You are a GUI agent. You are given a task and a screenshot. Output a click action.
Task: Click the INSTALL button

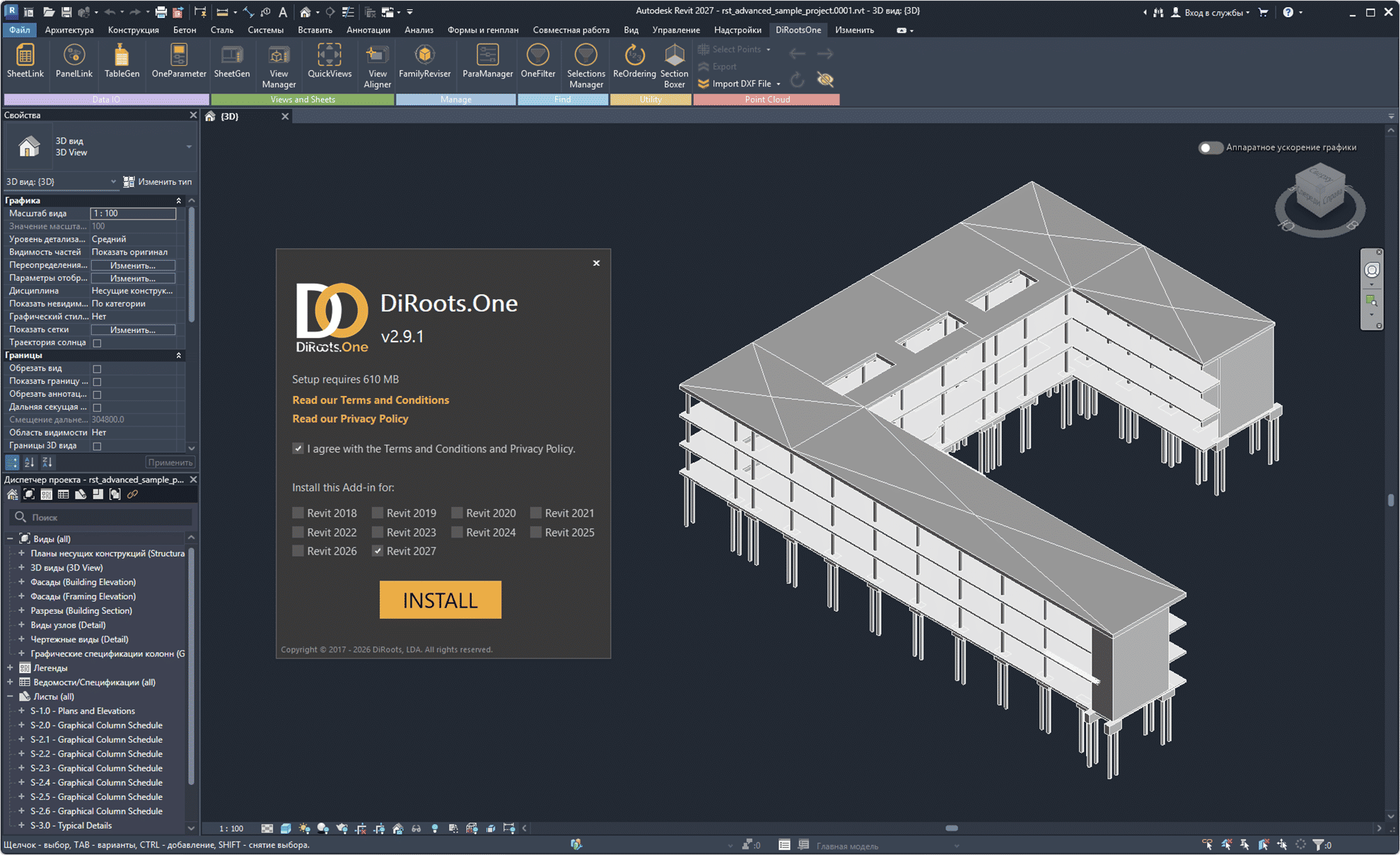(x=440, y=600)
